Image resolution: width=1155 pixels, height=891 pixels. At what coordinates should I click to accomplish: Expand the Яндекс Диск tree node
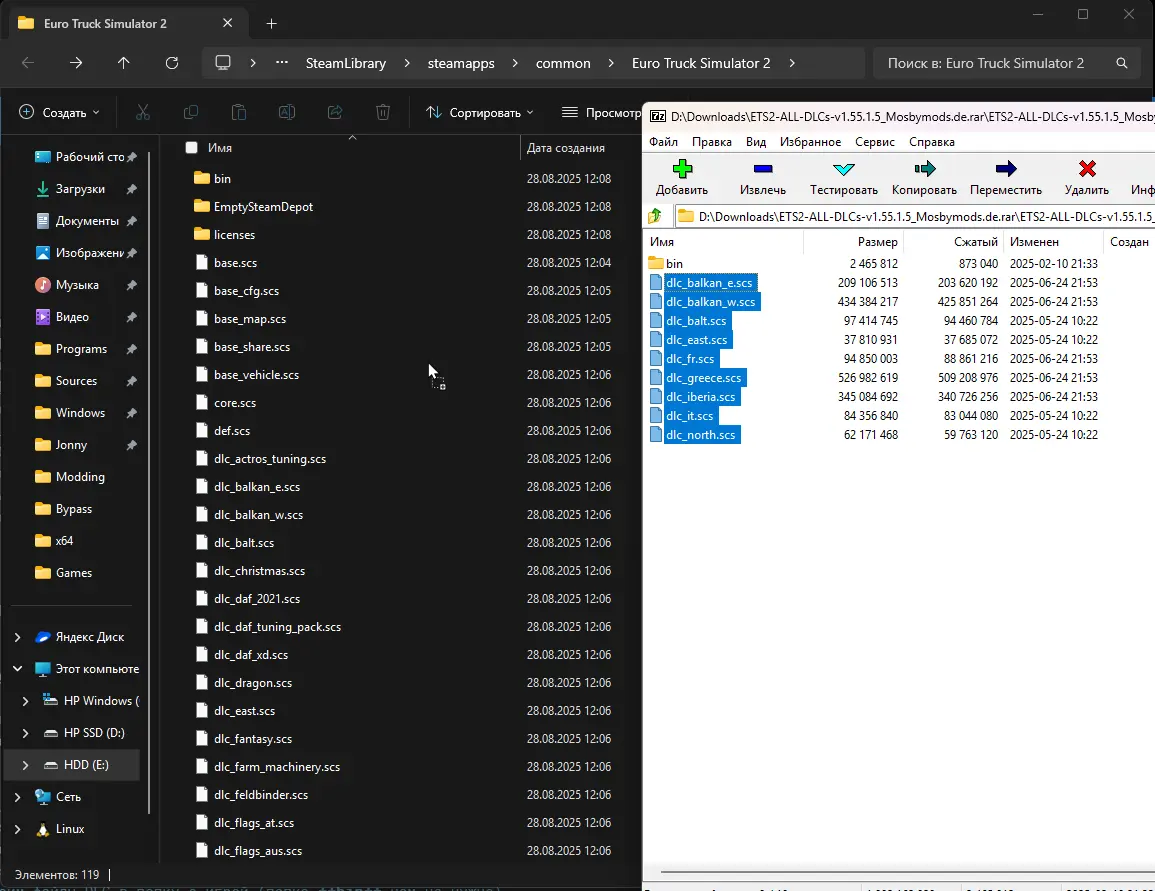point(17,637)
